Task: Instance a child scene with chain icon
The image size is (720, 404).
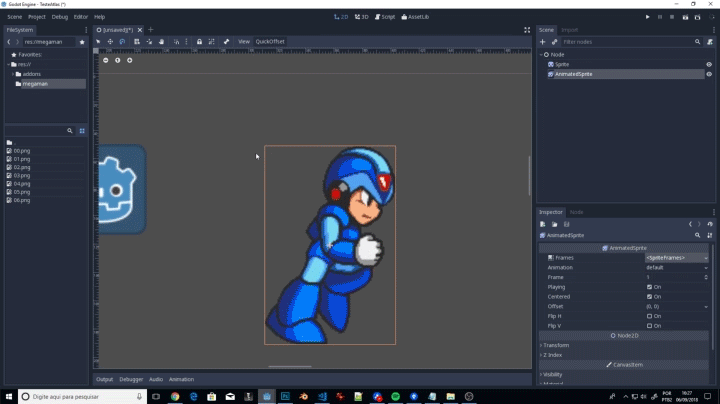Action: click(554, 42)
